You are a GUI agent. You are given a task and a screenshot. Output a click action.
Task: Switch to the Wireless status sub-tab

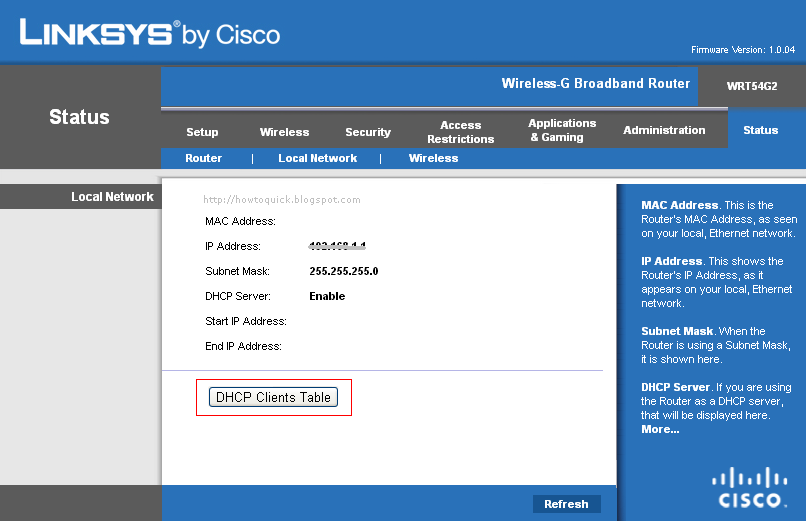pos(433,158)
